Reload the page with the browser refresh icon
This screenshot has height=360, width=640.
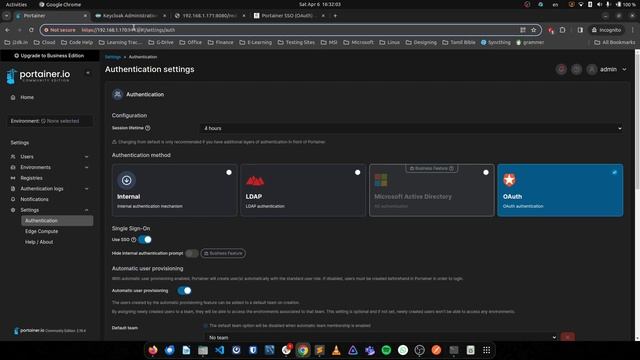[x=31, y=30]
